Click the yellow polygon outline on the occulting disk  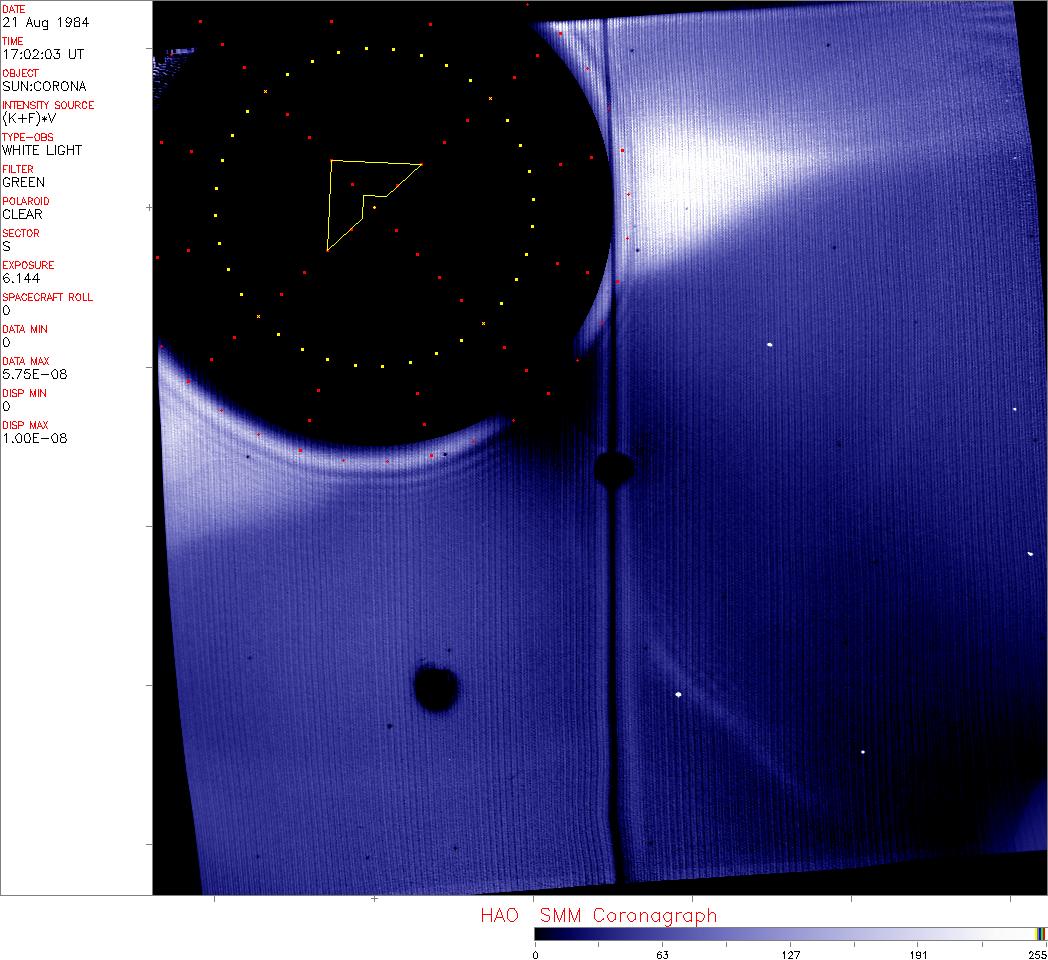pos(374,162)
